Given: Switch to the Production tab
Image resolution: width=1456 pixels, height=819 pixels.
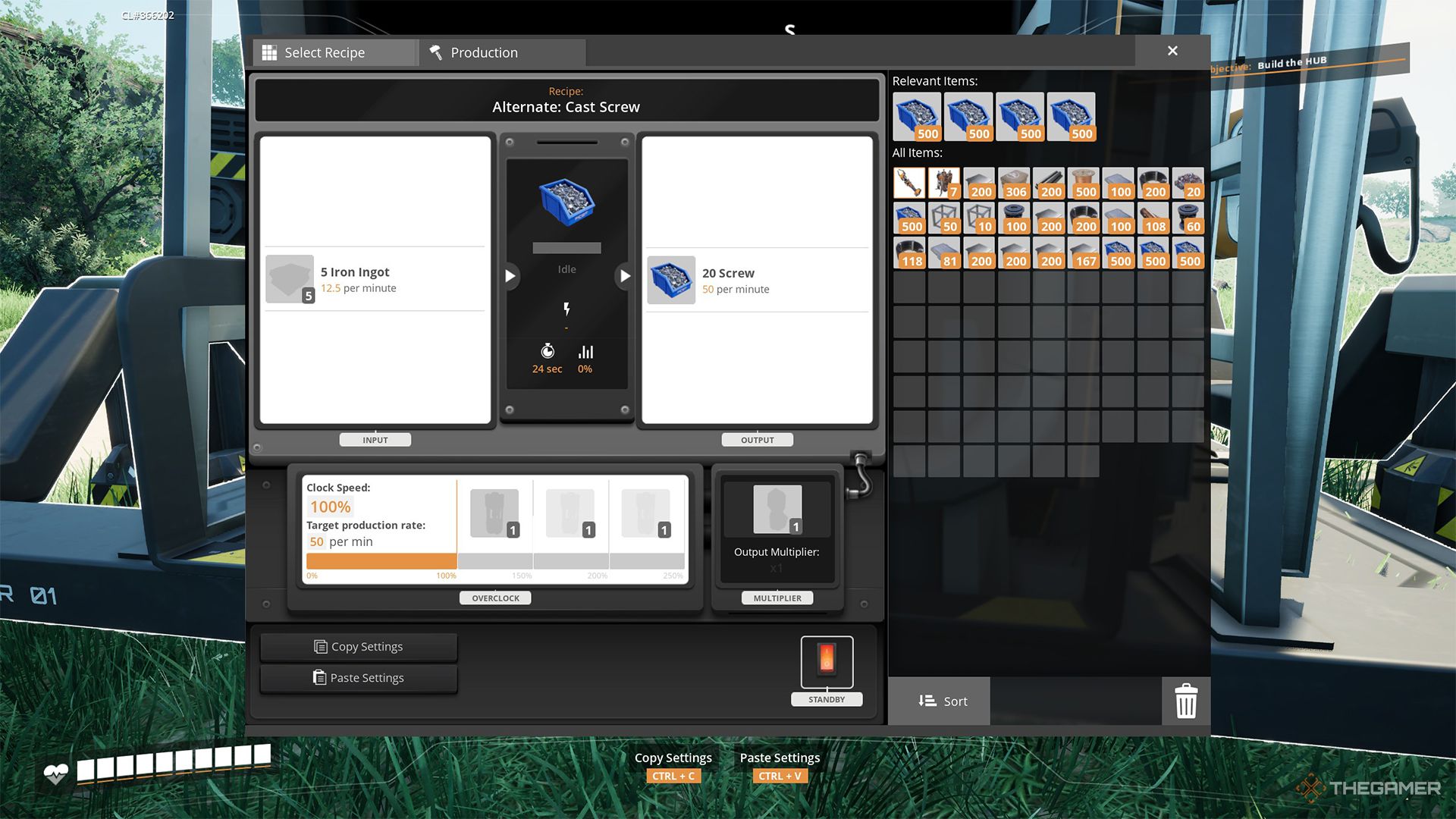Looking at the screenshot, I should point(502,52).
